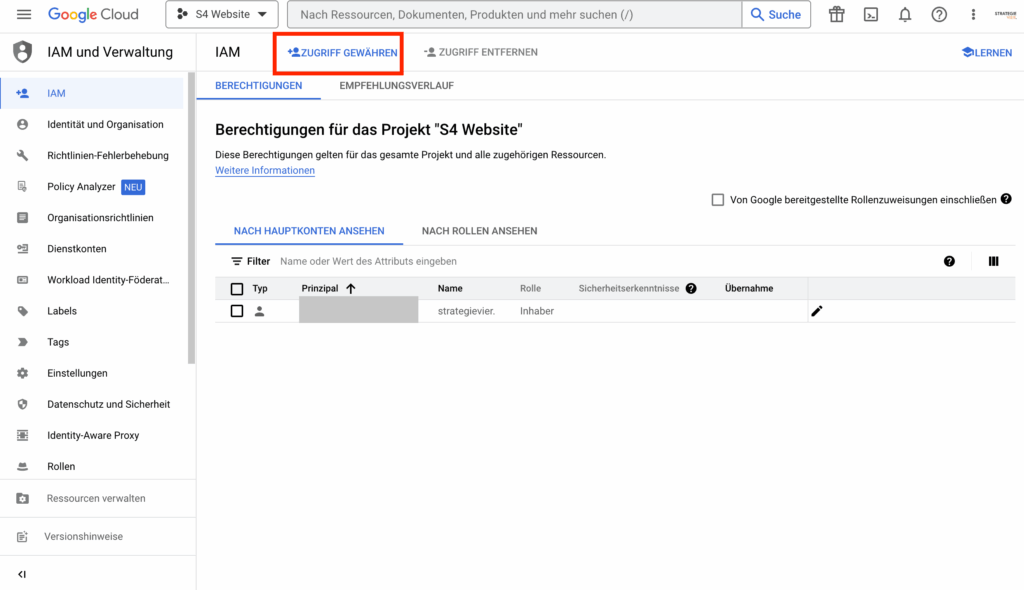The height and width of the screenshot is (590, 1024).
Task: Open the S4 Website project selector dropdown
Action: [x=222, y=14]
